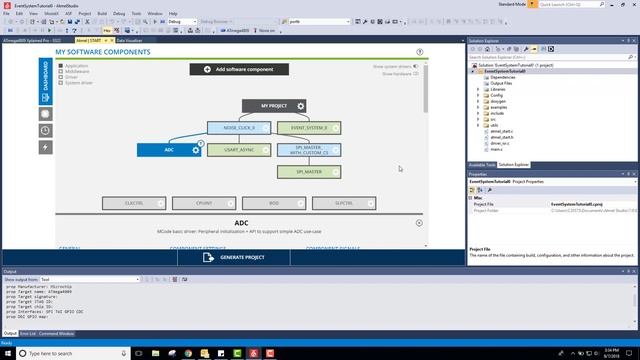Open the clock configurator sidebar icon

click(x=45, y=131)
